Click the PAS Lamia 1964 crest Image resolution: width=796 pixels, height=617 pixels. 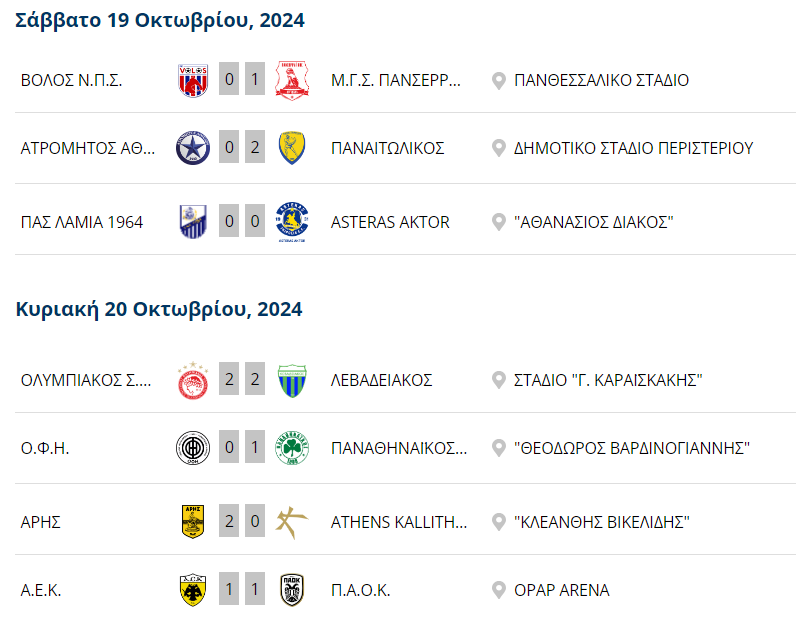(193, 222)
